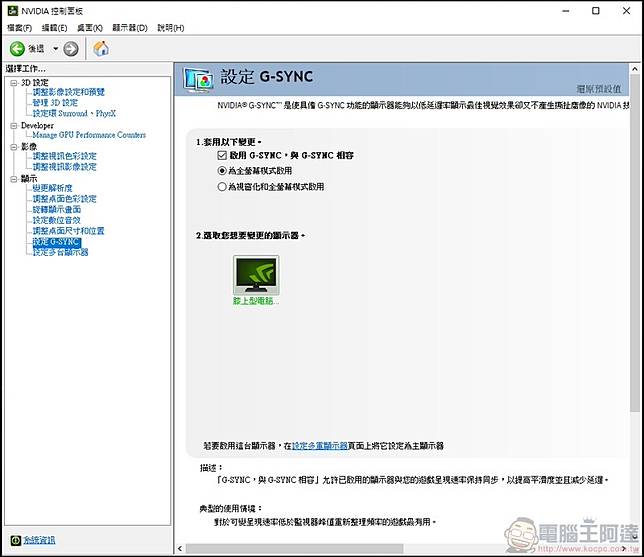The height and width of the screenshot is (557, 644).
Task: Click the 後退 back button label
Action: point(36,49)
